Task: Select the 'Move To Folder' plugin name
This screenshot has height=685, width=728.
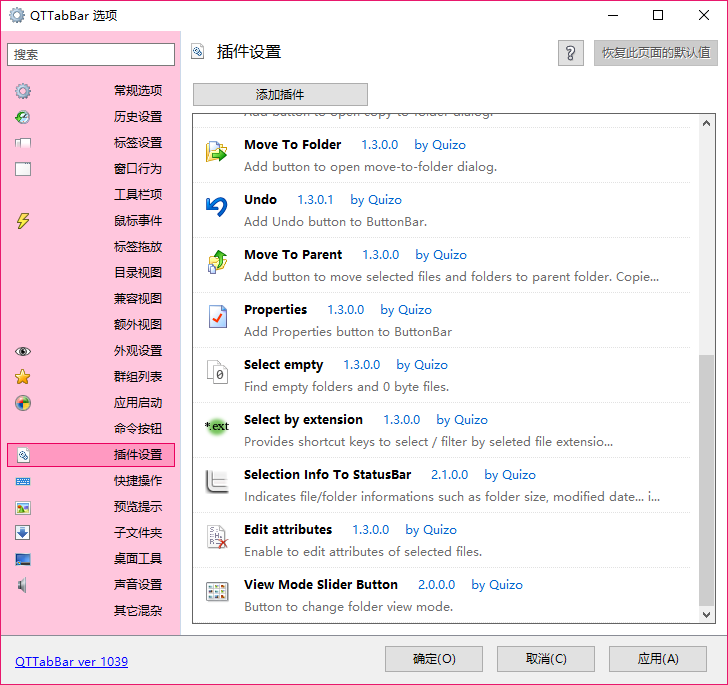Action: pyautogui.click(x=292, y=145)
